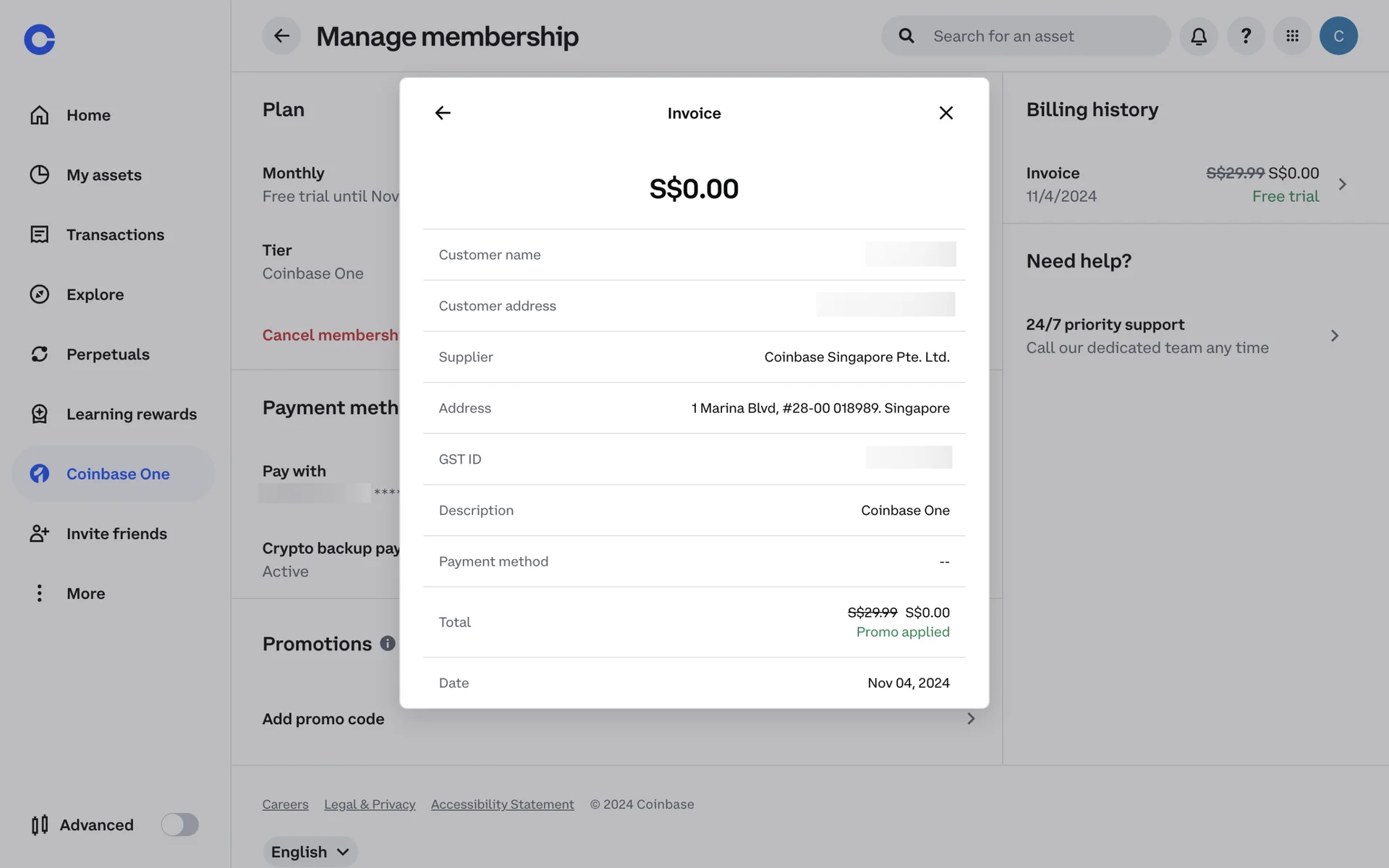This screenshot has width=1389, height=868.
Task: Select Learning rewards sidebar item
Action: tap(131, 414)
